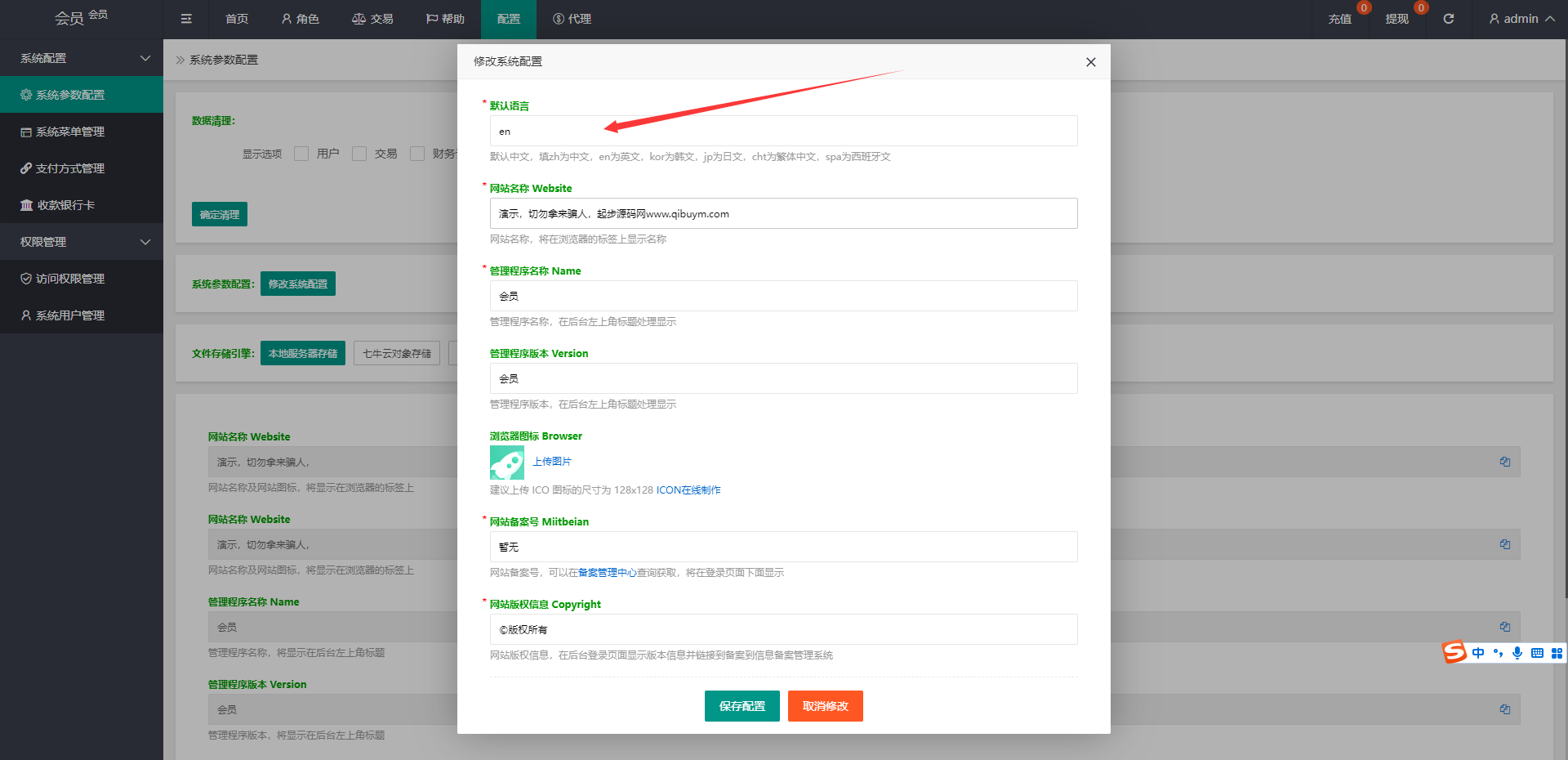Click the 网站版权信息 Copyright input field
Image resolution: width=1568 pixels, height=760 pixels.
pyautogui.click(x=783, y=629)
